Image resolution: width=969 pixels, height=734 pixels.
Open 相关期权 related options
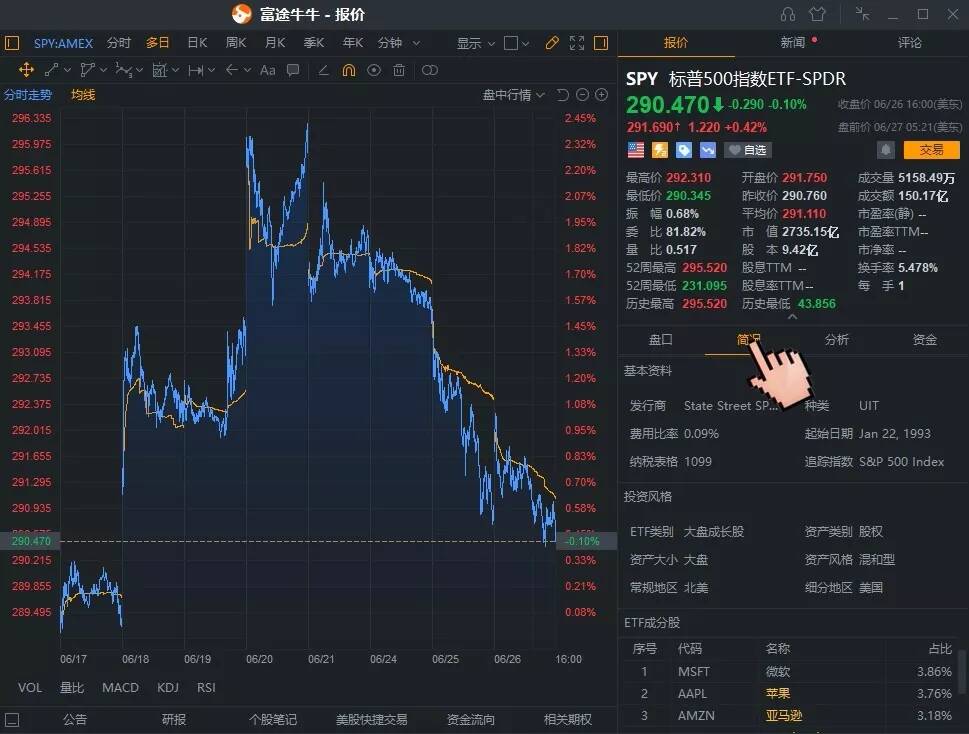tap(567, 719)
